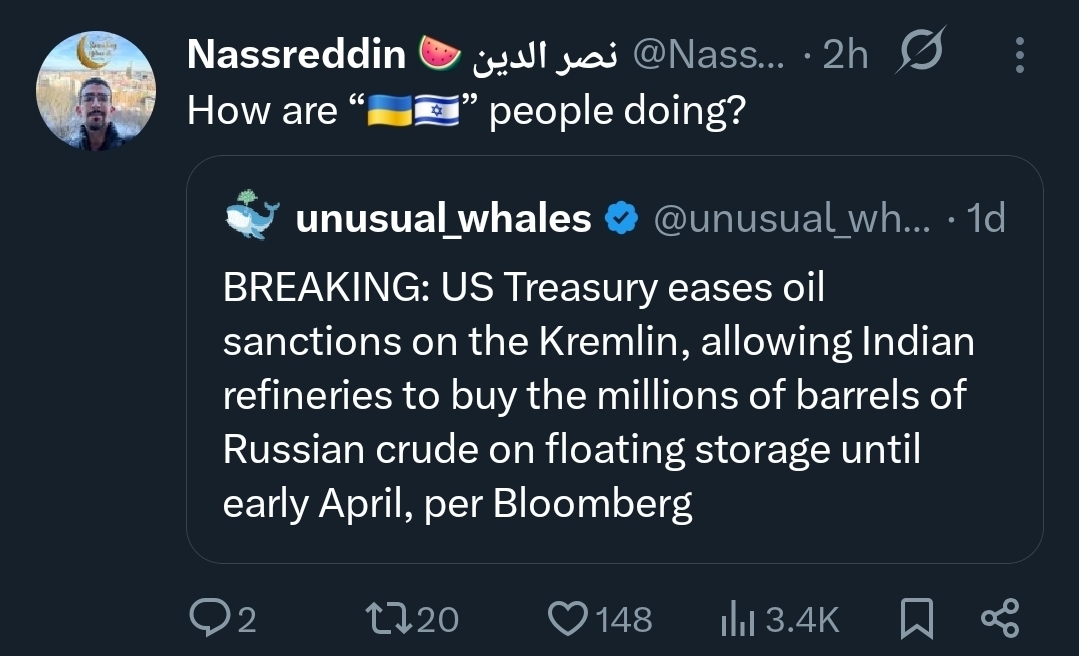This screenshot has height=656, width=1079.
Task: Open Nassreddin's profile picture
Action: [x=96, y=91]
